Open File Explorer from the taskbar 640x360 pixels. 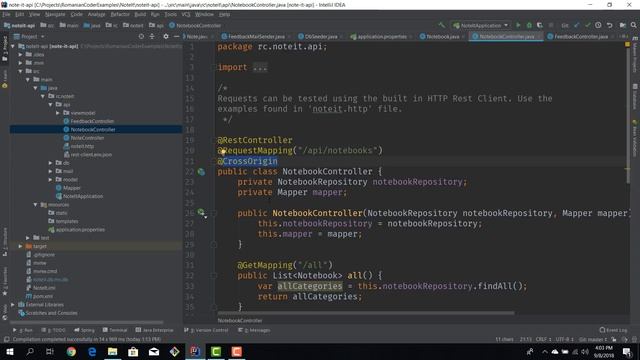(x=113, y=351)
